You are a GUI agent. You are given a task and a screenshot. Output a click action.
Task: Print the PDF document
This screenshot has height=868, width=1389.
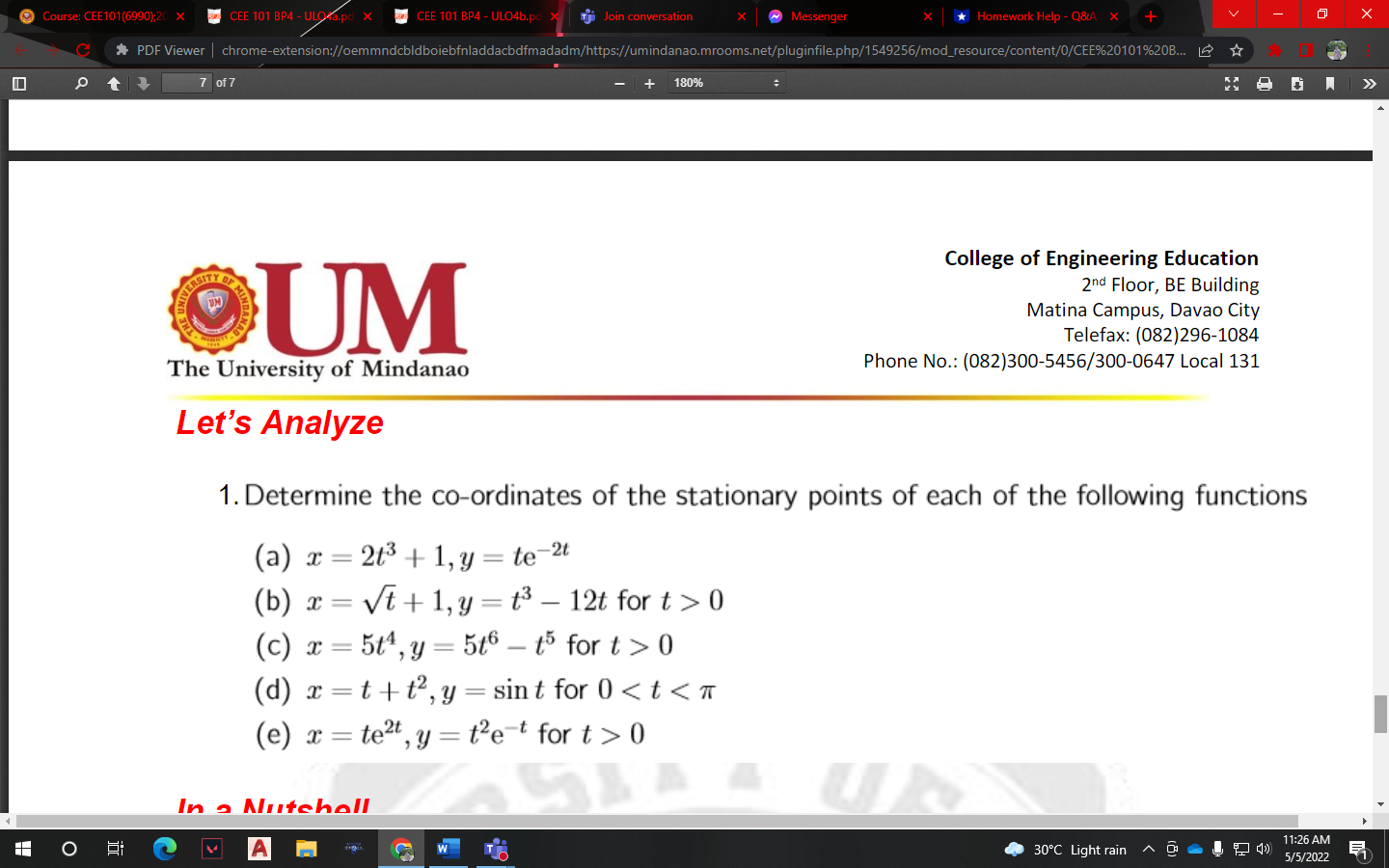(x=1264, y=84)
